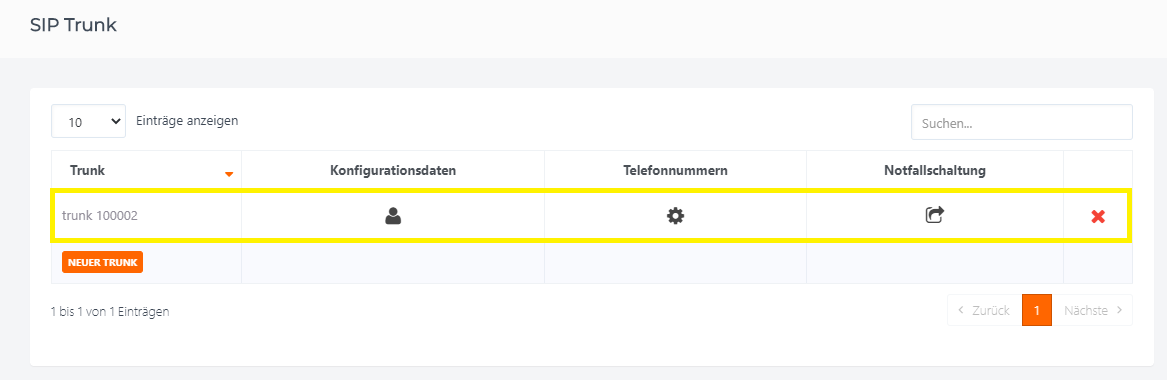Click the Konfigurationsdaten column header

click(x=393, y=170)
